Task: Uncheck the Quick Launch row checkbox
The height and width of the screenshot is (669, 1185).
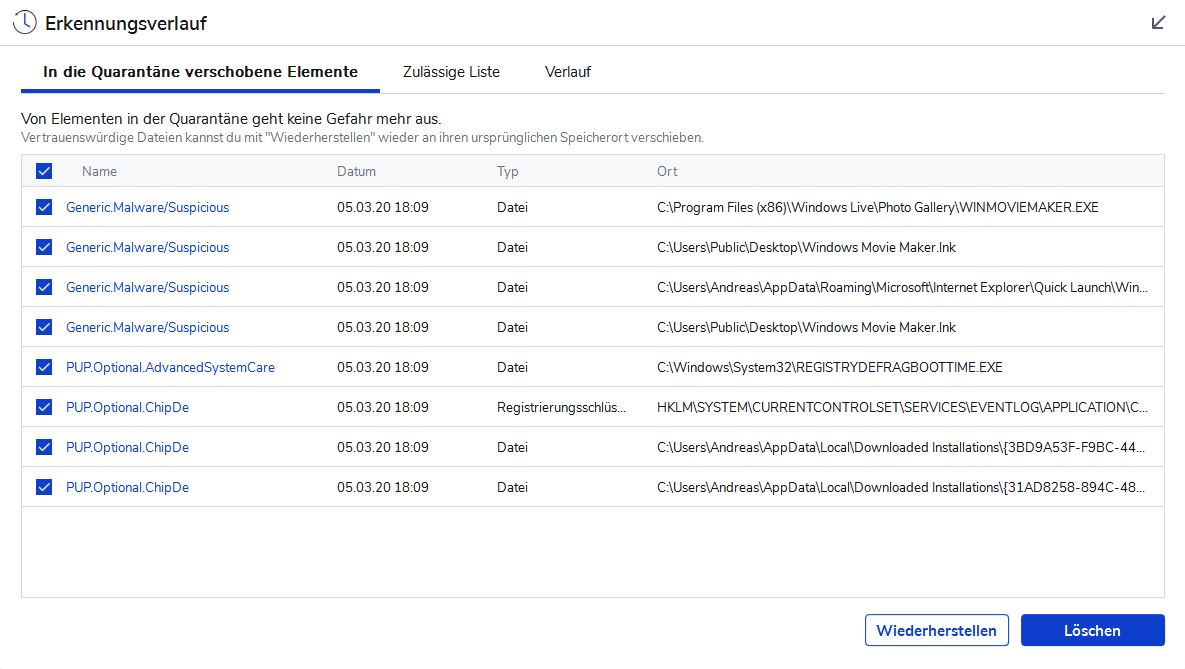Action: [x=44, y=287]
